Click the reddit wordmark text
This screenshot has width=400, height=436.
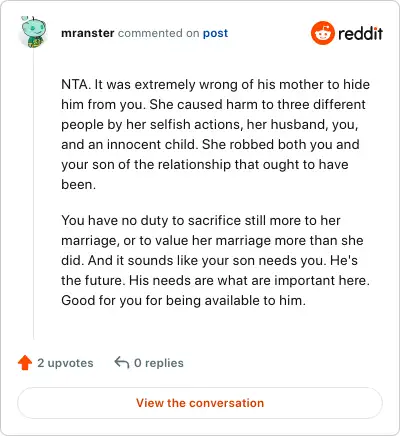point(360,33)
